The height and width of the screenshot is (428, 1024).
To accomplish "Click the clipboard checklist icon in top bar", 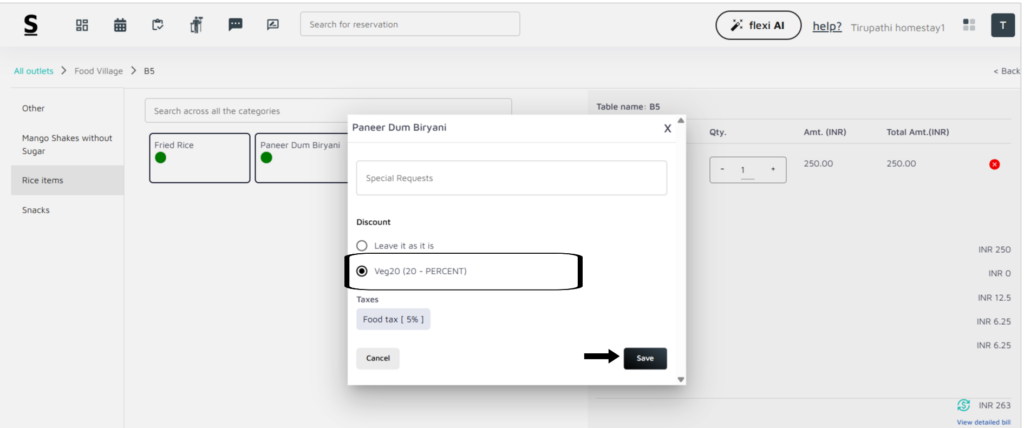I will [158, 25].
